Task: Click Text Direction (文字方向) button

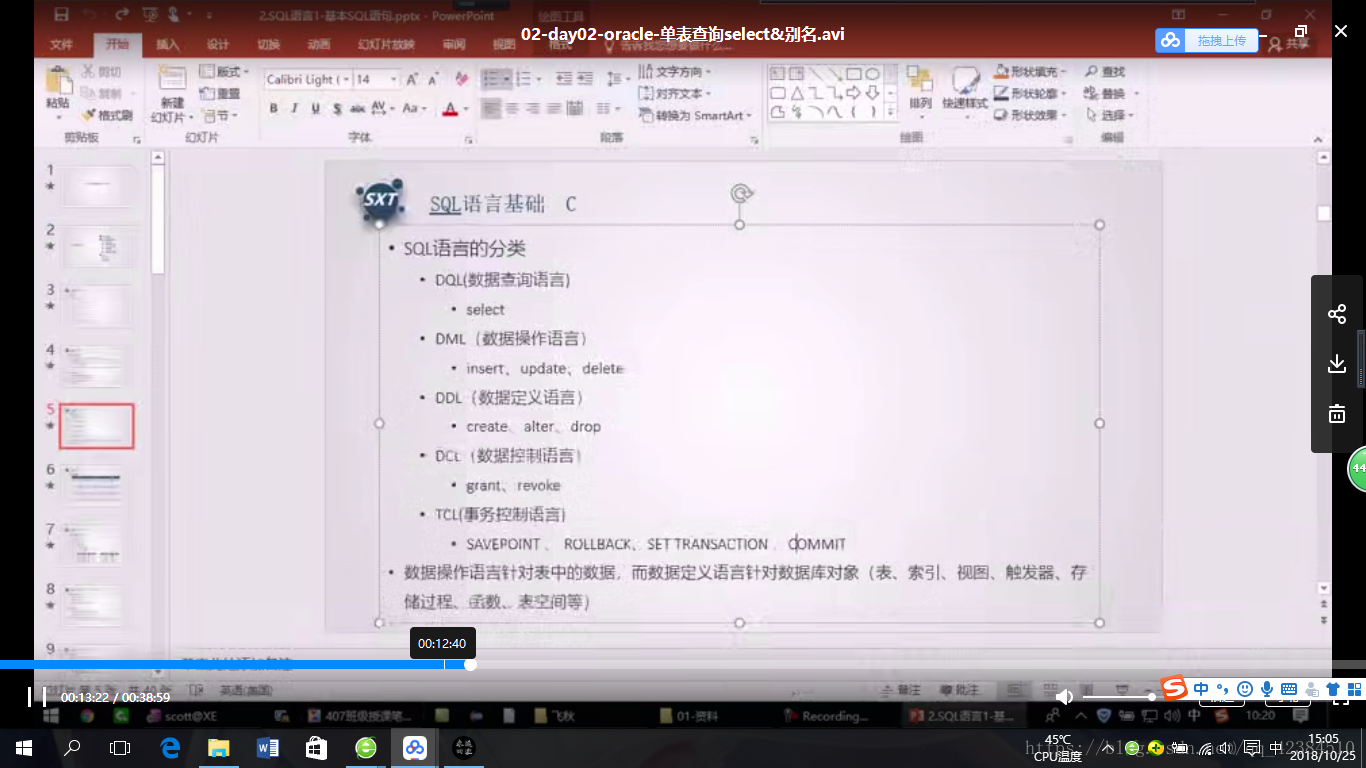Action: coord(676,72)
